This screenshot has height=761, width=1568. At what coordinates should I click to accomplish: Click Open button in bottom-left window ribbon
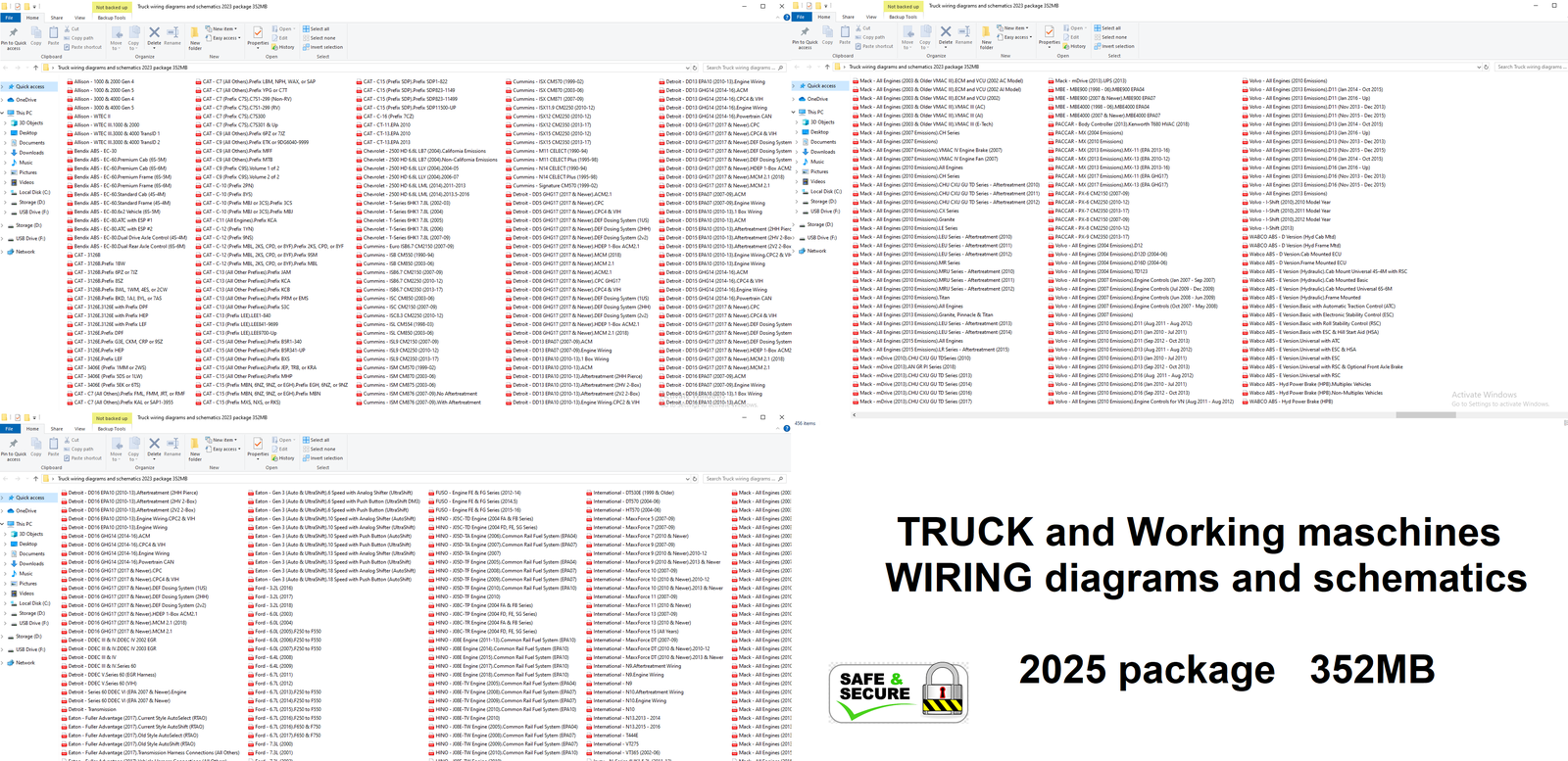click(x=282, y=441)
